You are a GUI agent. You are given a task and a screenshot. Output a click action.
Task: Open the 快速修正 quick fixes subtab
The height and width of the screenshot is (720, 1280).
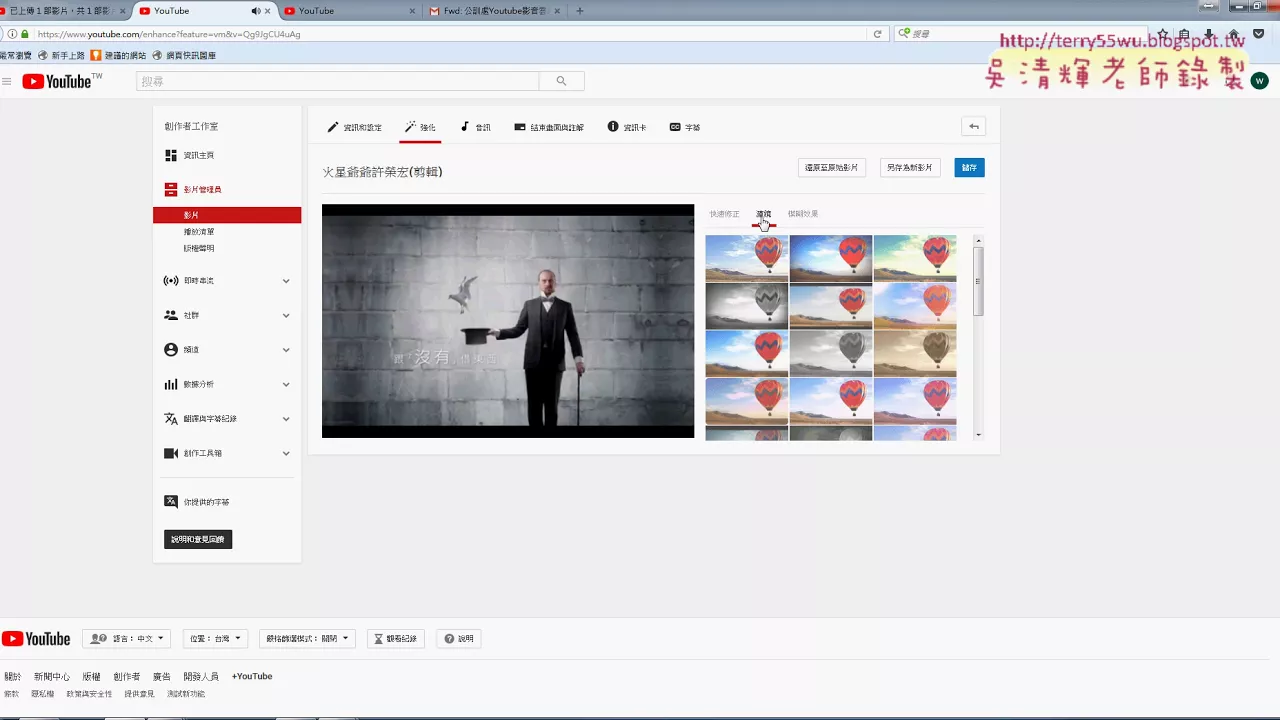[724, 214]
